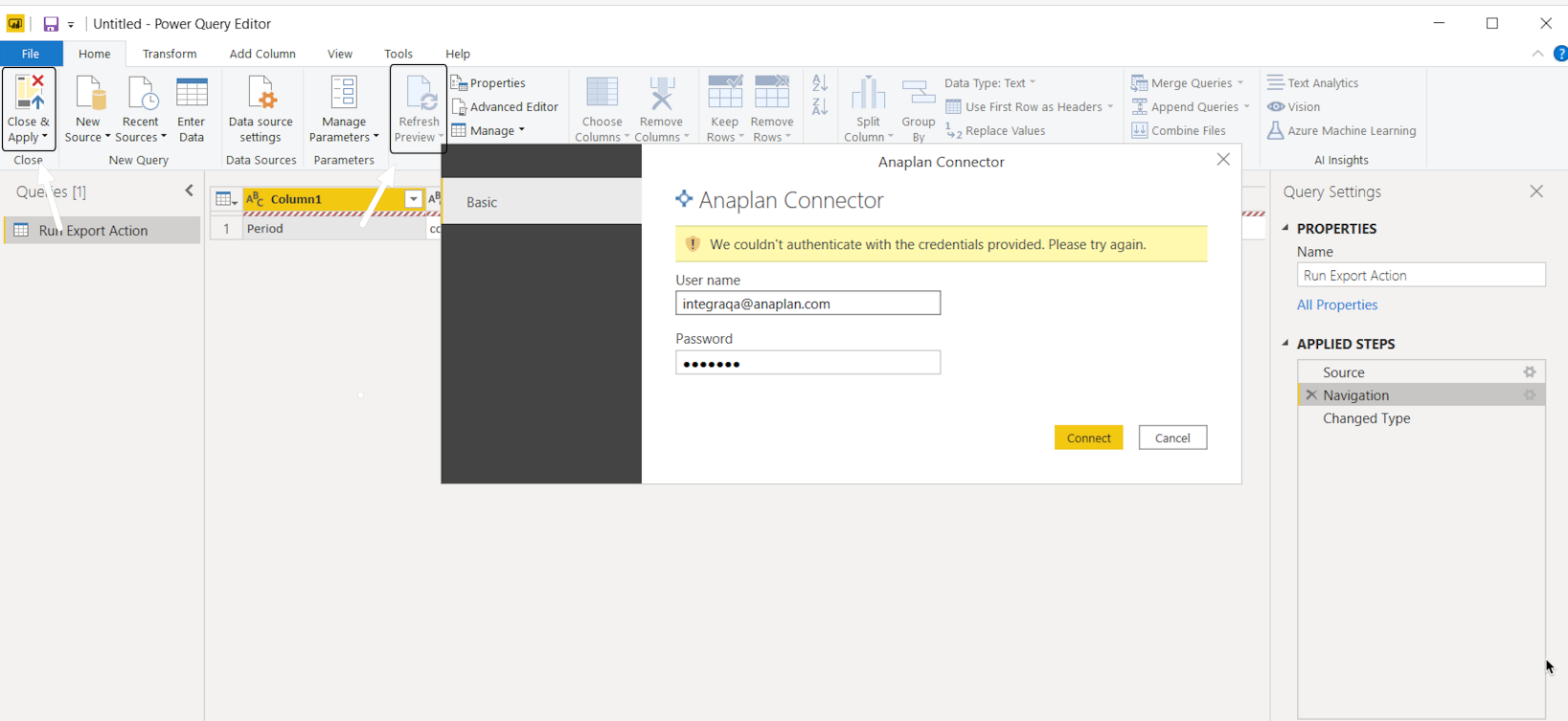1568x721 pixels.
Task: Click the Keep Rows icon
Action: point(724,94)
